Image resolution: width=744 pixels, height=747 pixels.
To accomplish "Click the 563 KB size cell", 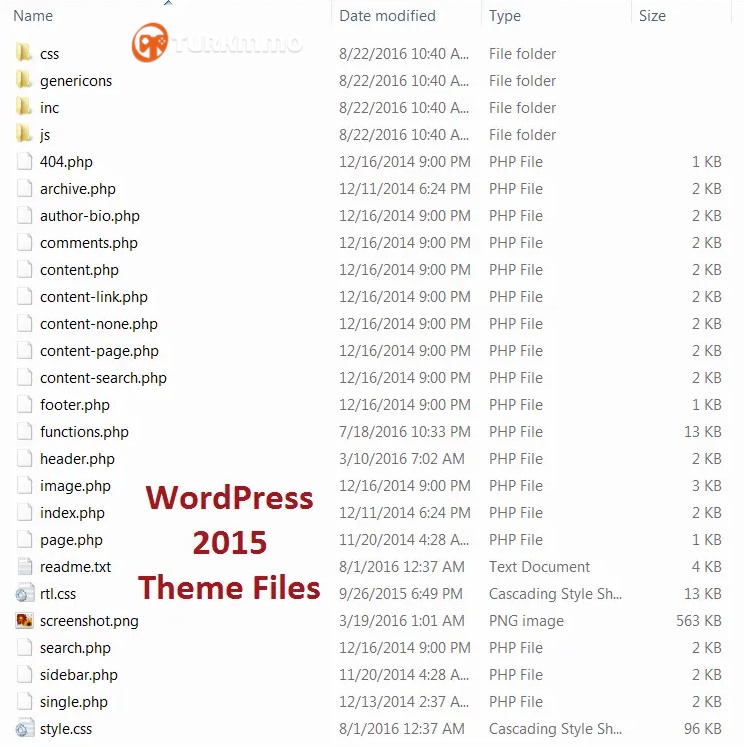I will pos(699,620).
